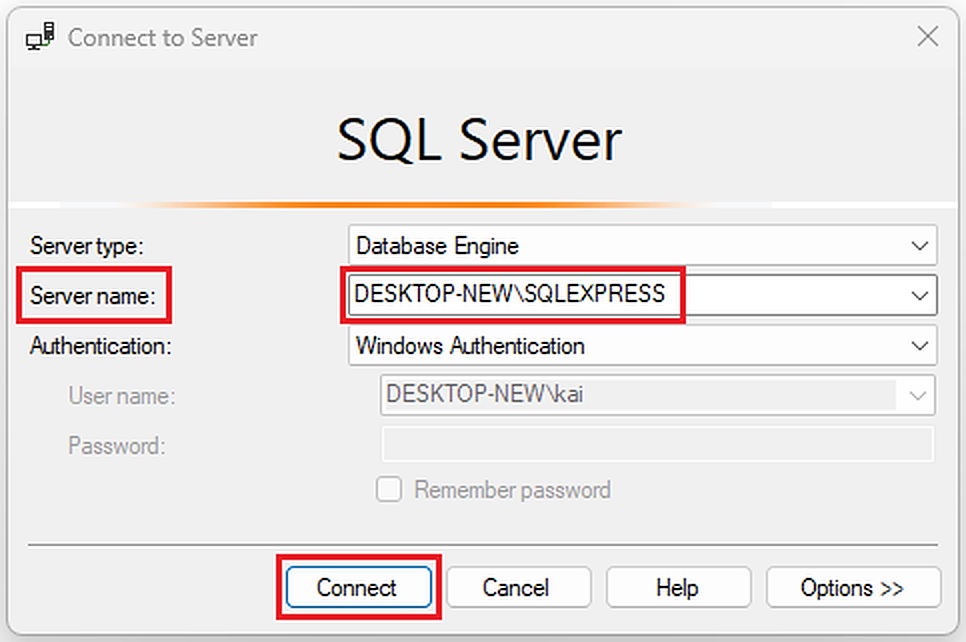Click the "Server name:" label
This screenshot has width=966, height=642.
click(x=92, y=295)
